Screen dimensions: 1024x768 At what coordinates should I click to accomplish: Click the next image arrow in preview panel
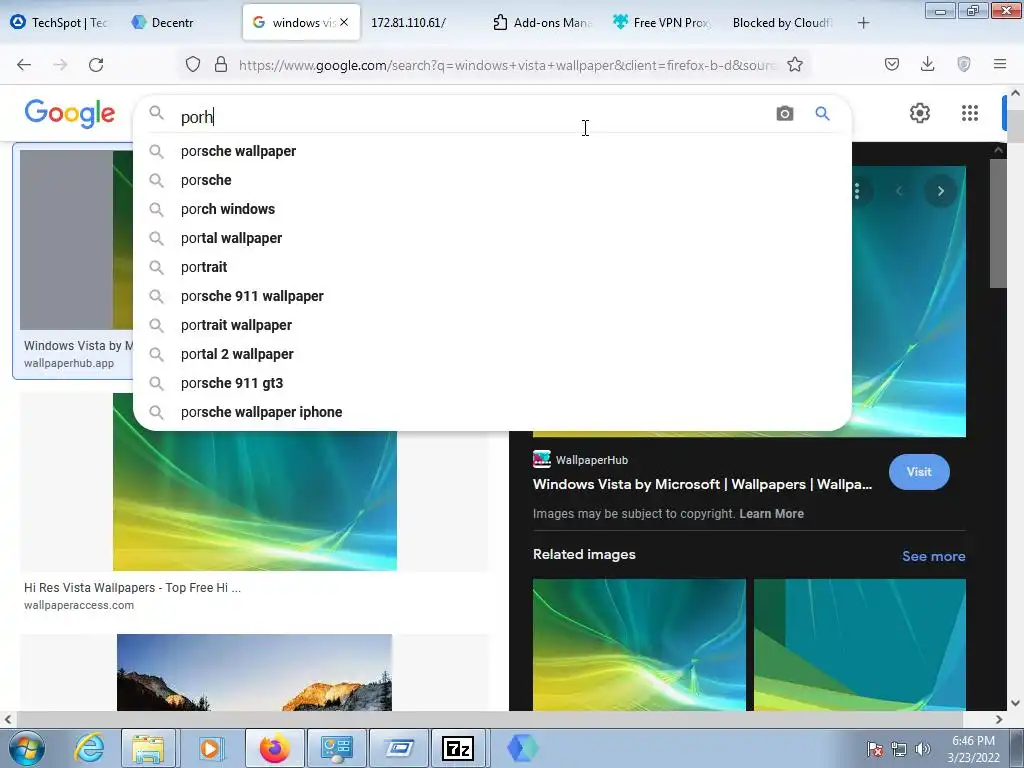pyautogui.click(x=940, y=191)
